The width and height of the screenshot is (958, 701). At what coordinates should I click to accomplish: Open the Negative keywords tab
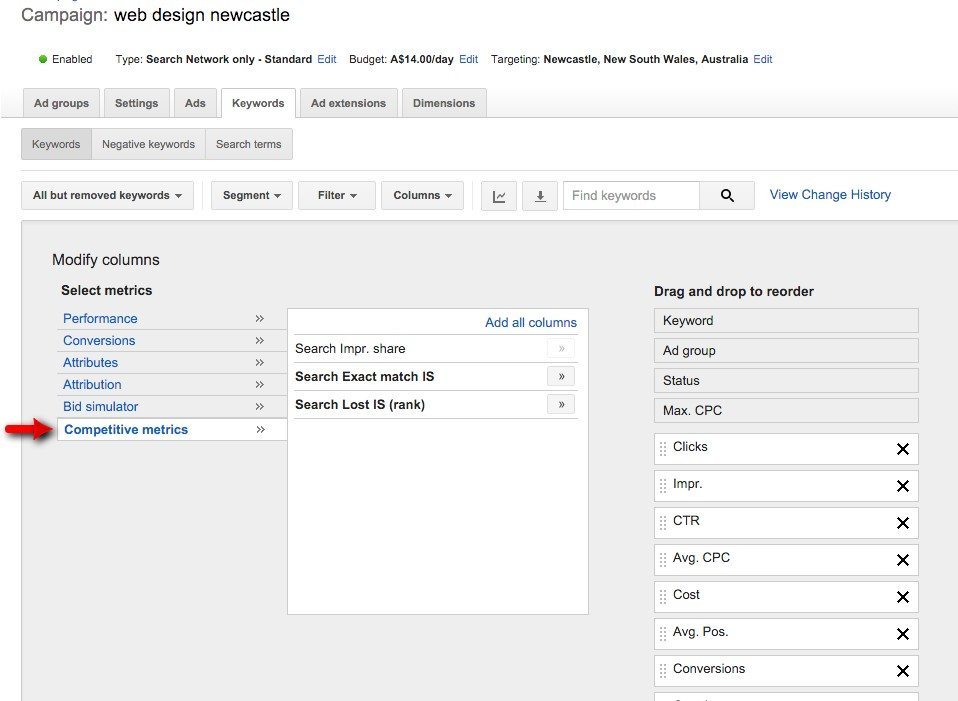click(148, 143)
